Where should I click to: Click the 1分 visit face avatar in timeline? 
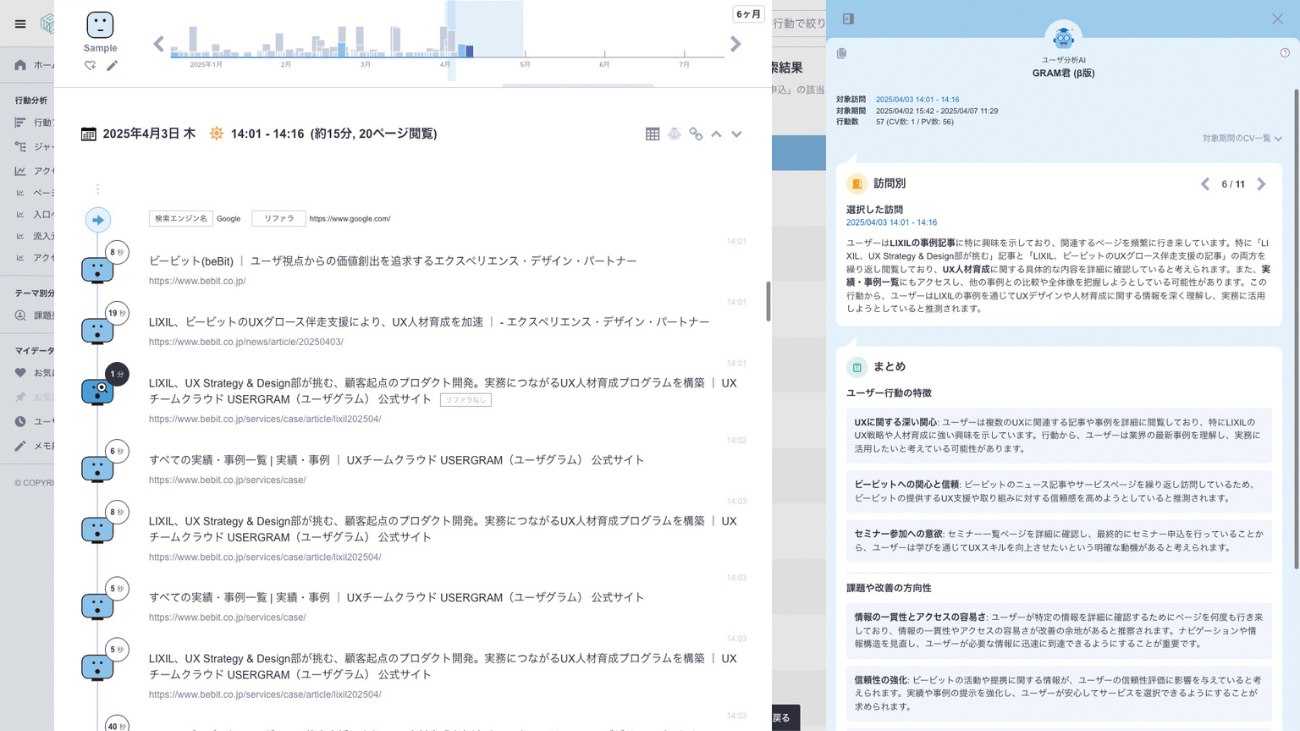click(x=97, y=391)
